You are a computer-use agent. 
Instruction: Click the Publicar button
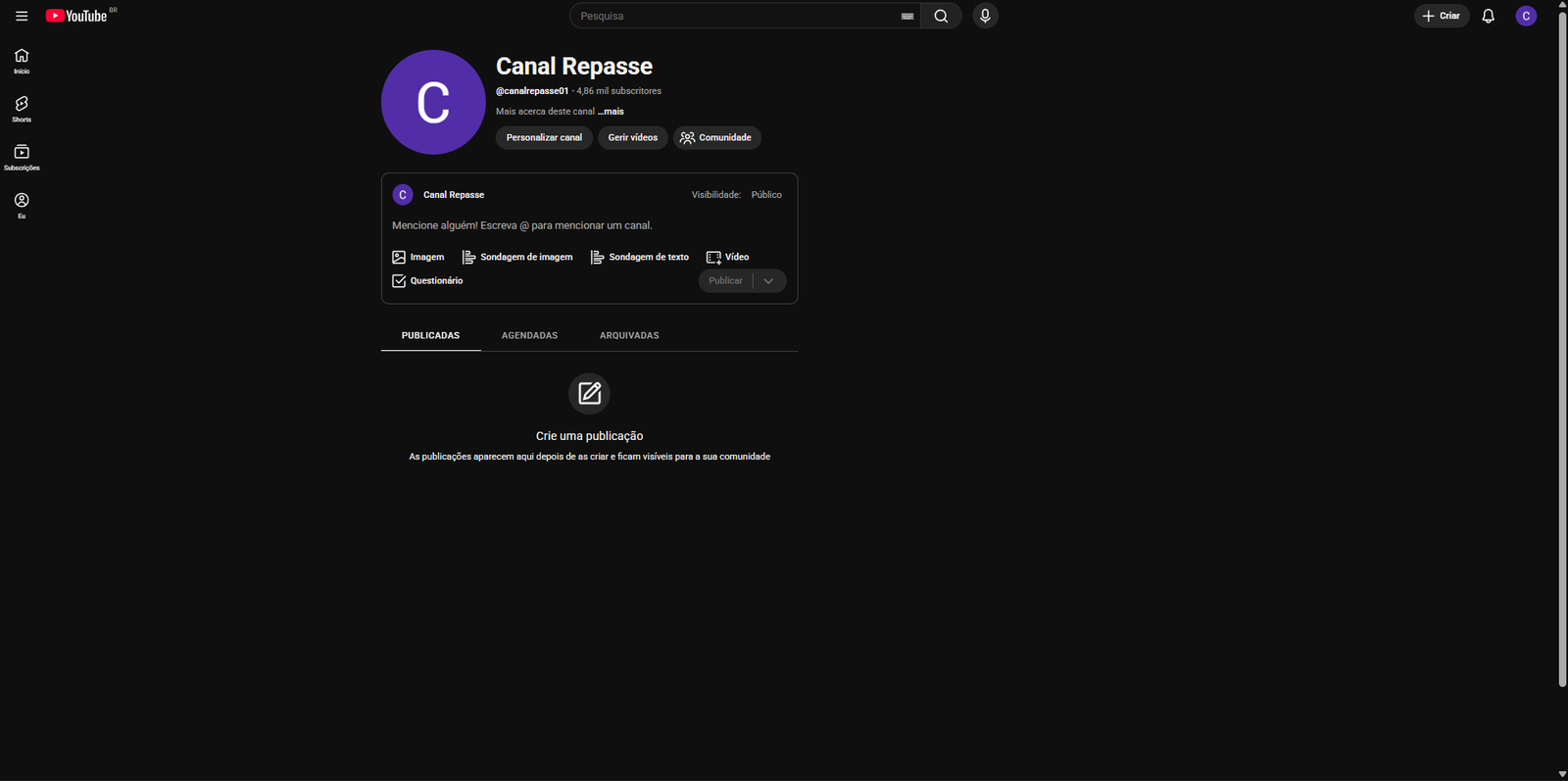pos(725,281)
